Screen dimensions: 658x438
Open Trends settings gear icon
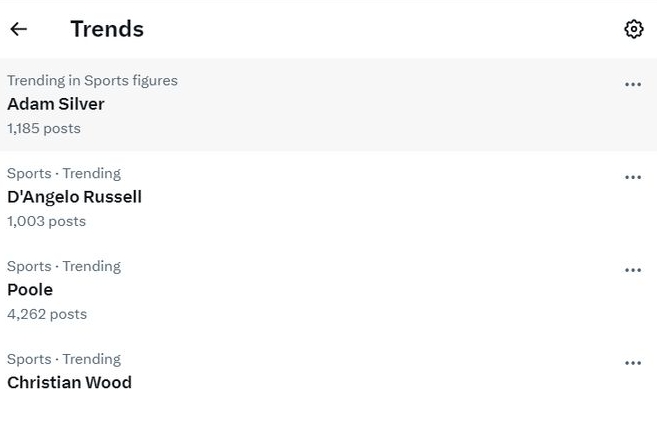pos(633,29)
